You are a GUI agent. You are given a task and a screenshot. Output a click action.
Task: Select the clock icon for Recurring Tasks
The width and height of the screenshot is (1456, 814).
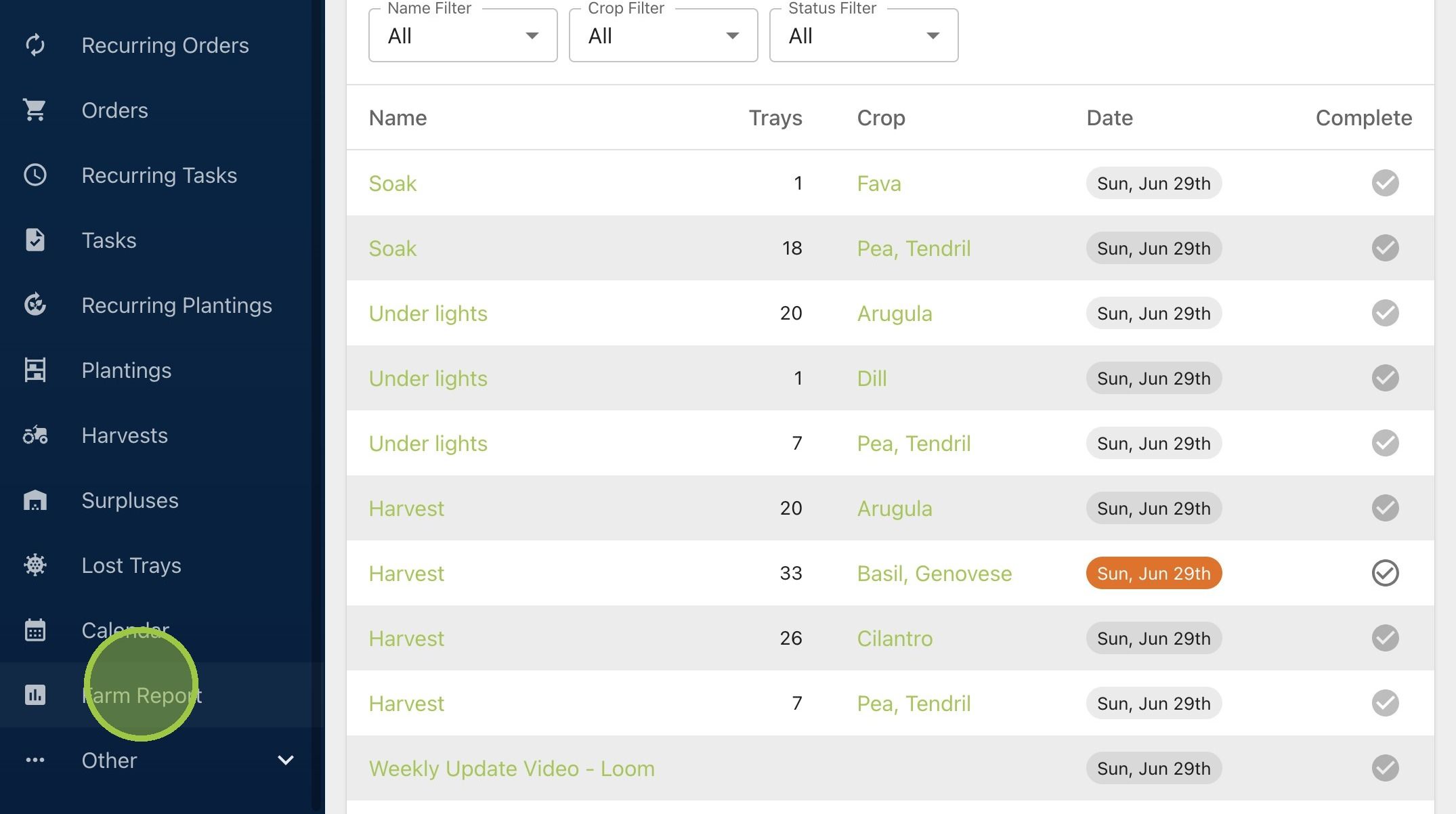[x=35, y=175]
